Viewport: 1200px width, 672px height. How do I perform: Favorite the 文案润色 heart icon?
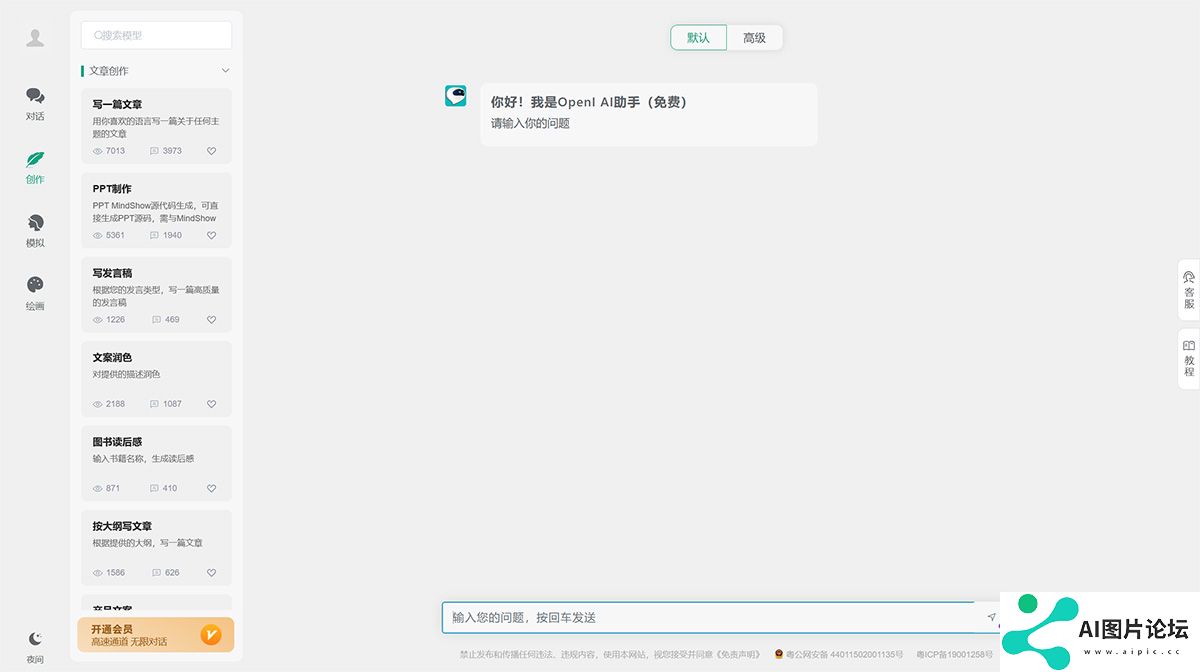point(211,404)
